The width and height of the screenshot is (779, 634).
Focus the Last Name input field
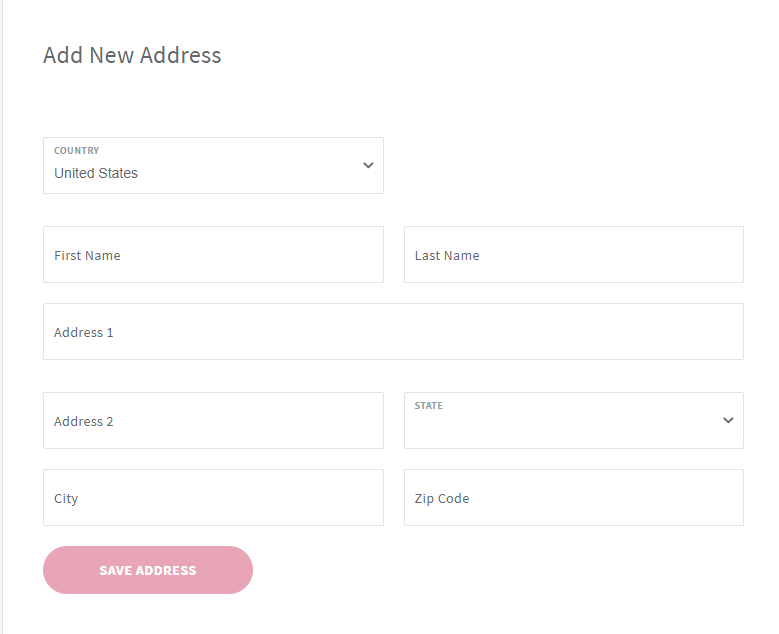[x=574, y=254]
